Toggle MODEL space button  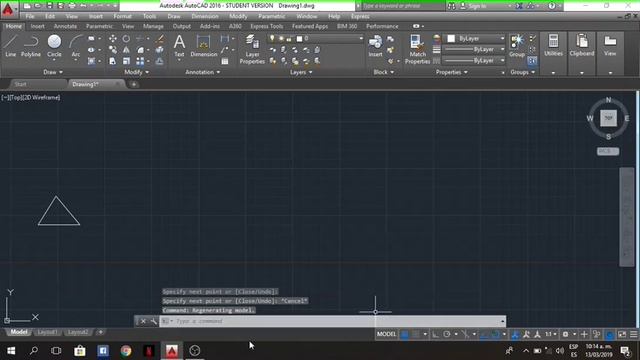coord(386,334)
